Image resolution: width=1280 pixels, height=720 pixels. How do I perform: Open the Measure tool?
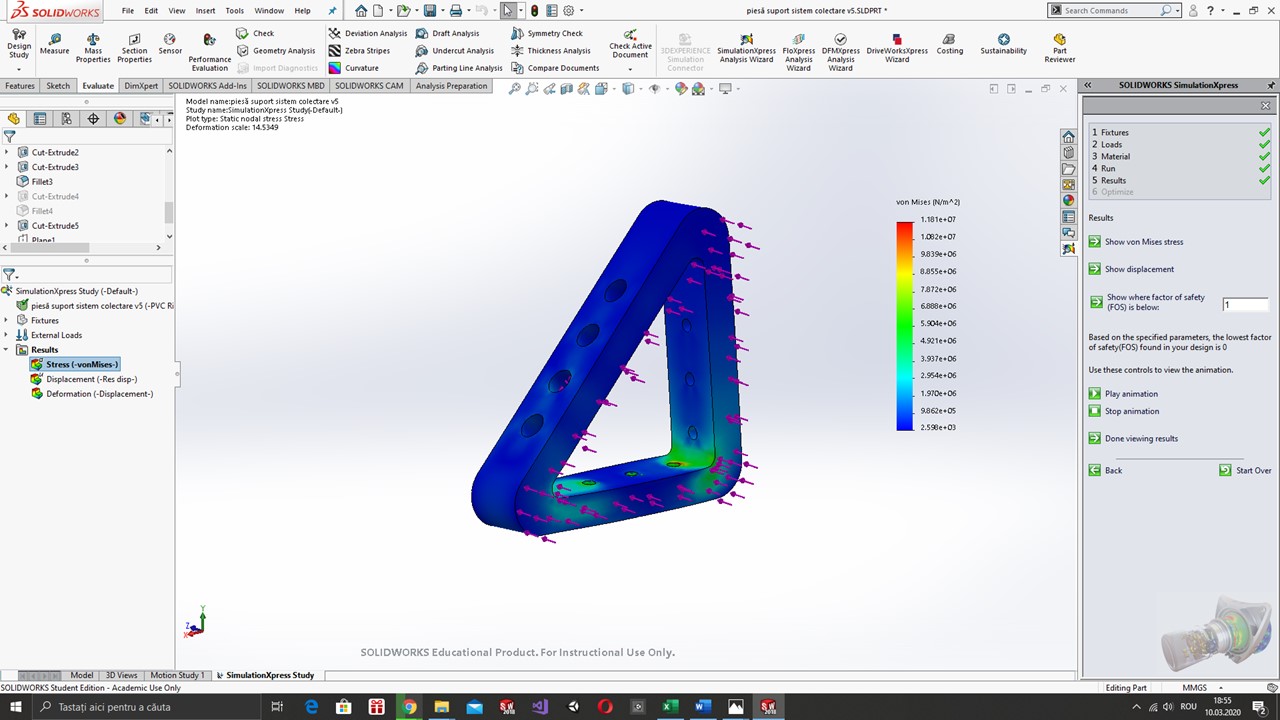54,44
